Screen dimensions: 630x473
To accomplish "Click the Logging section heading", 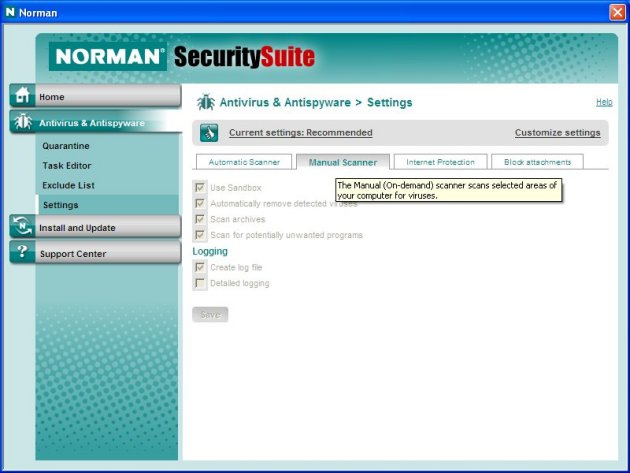I will click(210, 251).
